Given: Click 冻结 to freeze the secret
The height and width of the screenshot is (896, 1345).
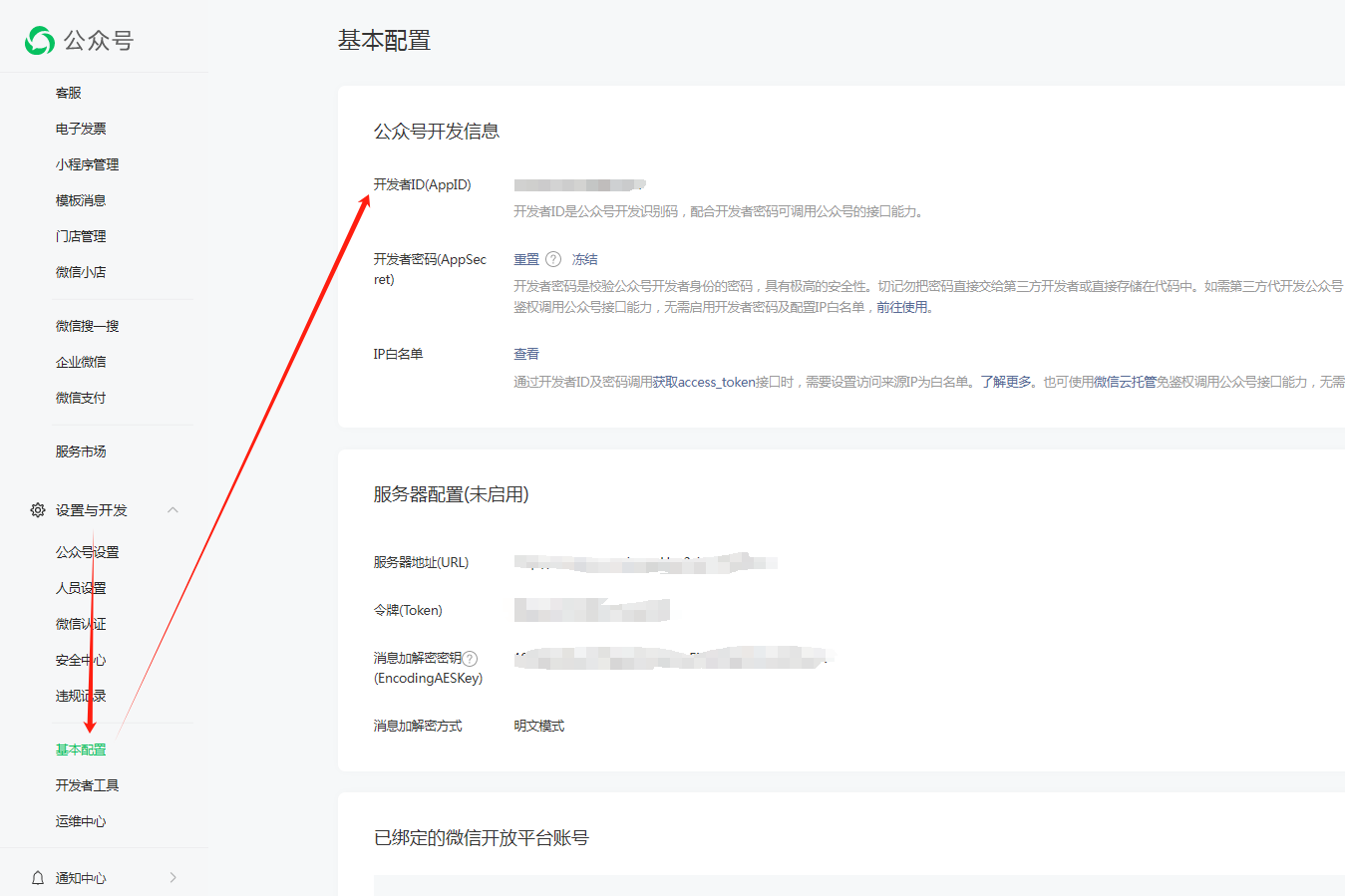Looking at the screenshot, I should 585,259.
